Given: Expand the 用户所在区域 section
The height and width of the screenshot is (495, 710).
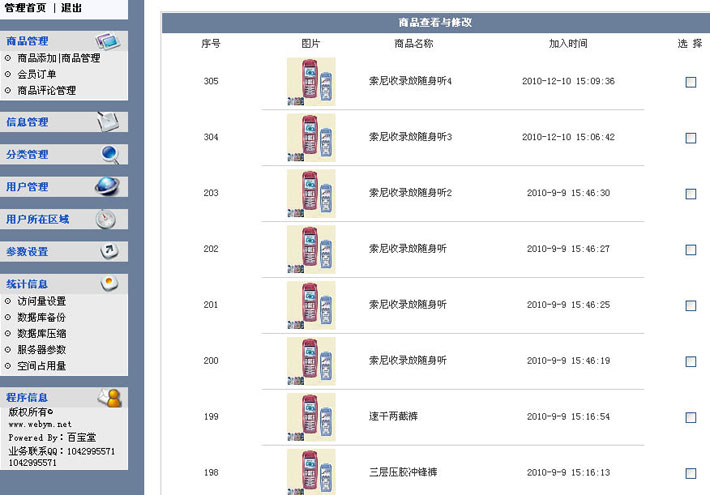Looking at the screenshot, I should coord(38,219).
